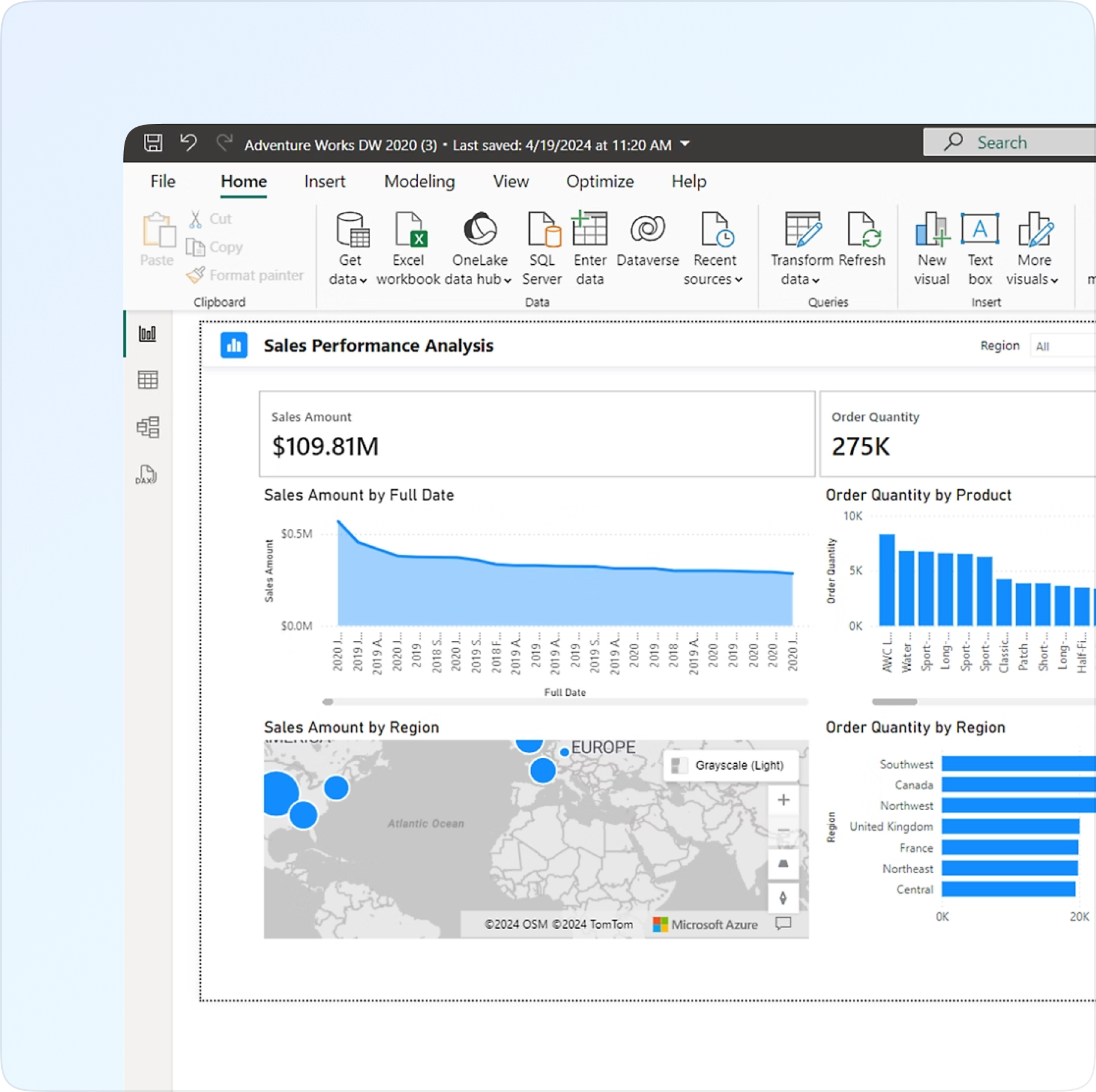The height and width of the screenshot is (1092, 1096).
Task: Select the Southwest bar in region chart
Action: pos(1018,764)
